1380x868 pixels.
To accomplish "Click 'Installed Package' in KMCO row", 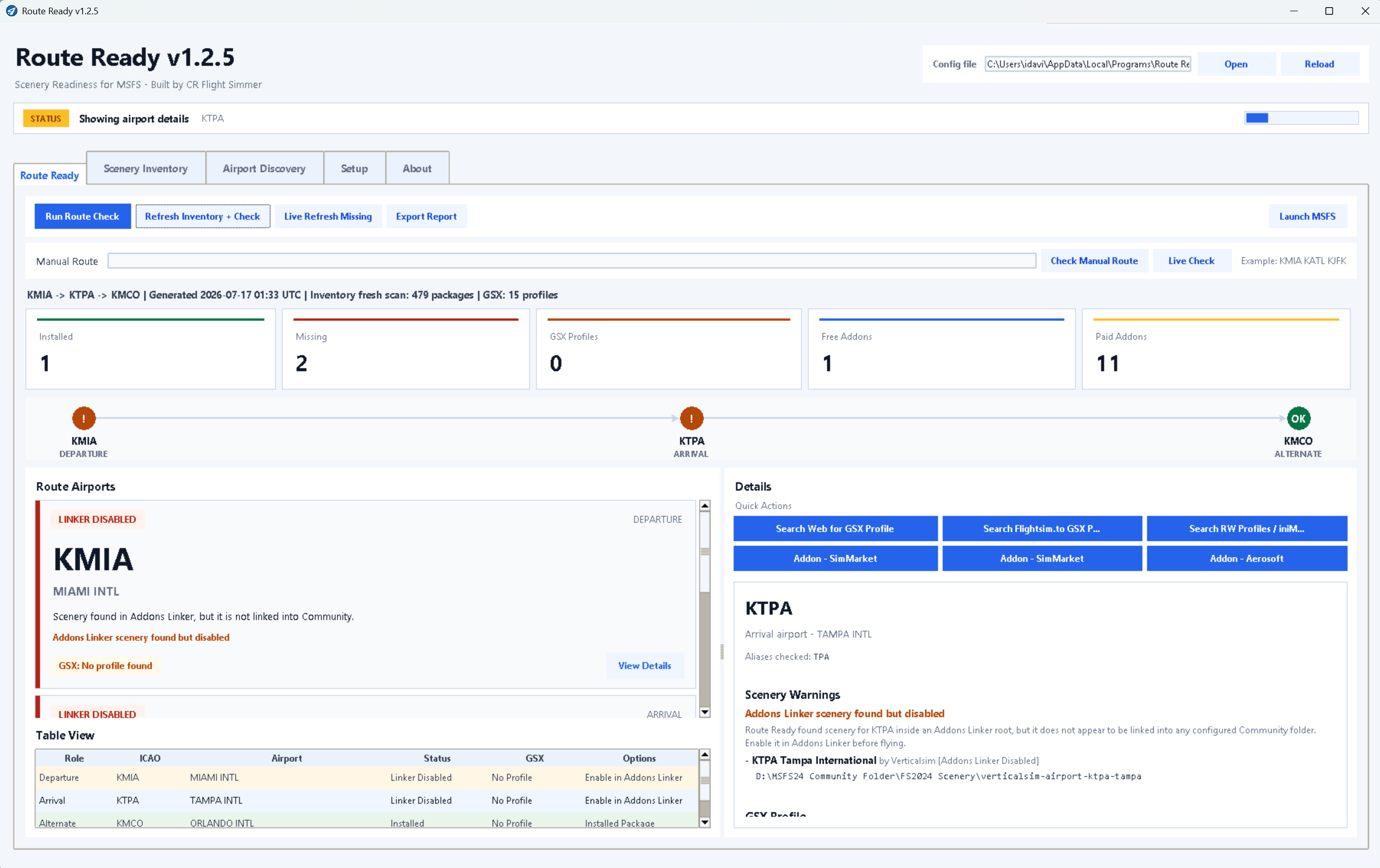I will tap(620, 823).
